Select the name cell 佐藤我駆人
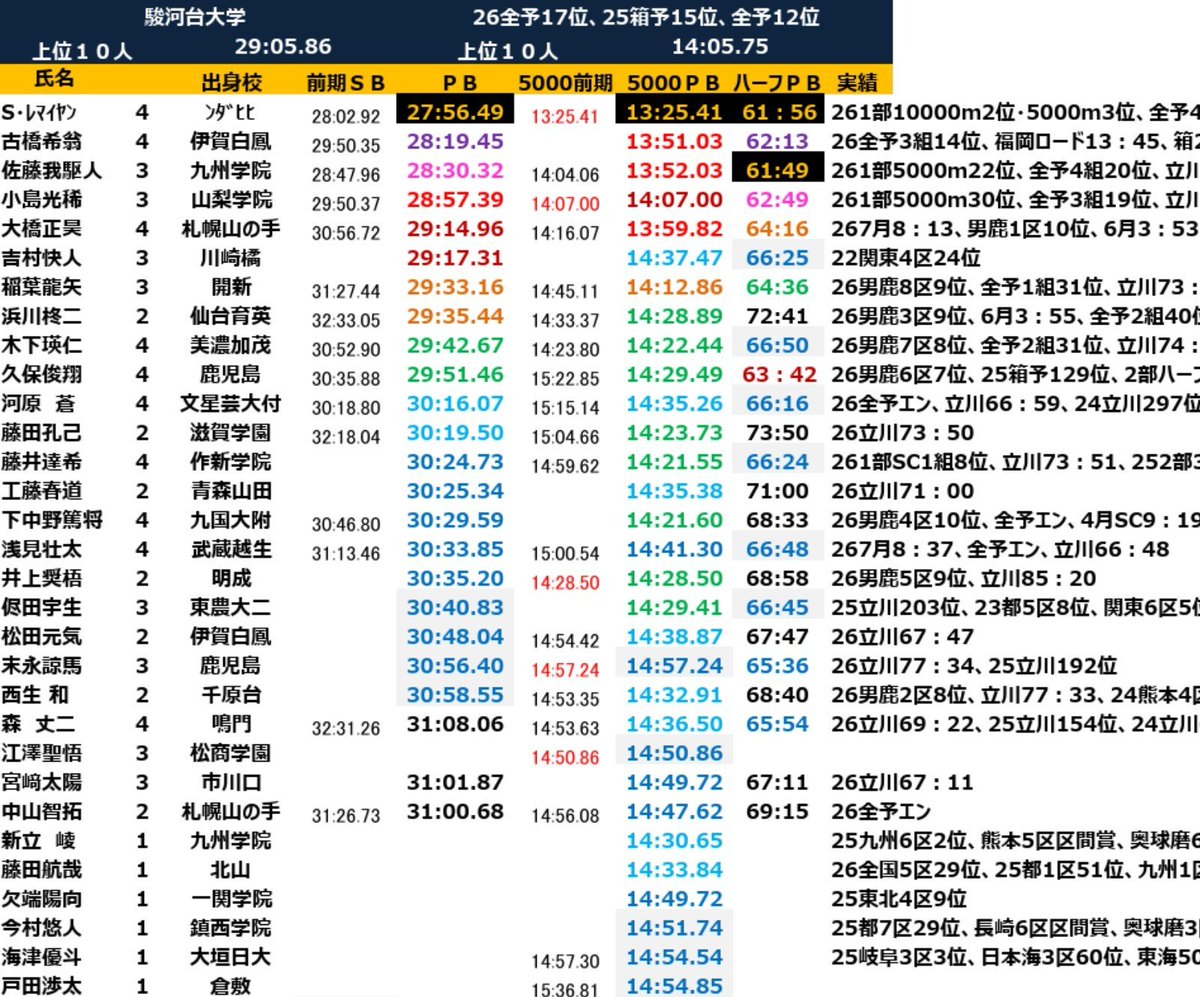The image size is (1200, 997). pos(52,170)
